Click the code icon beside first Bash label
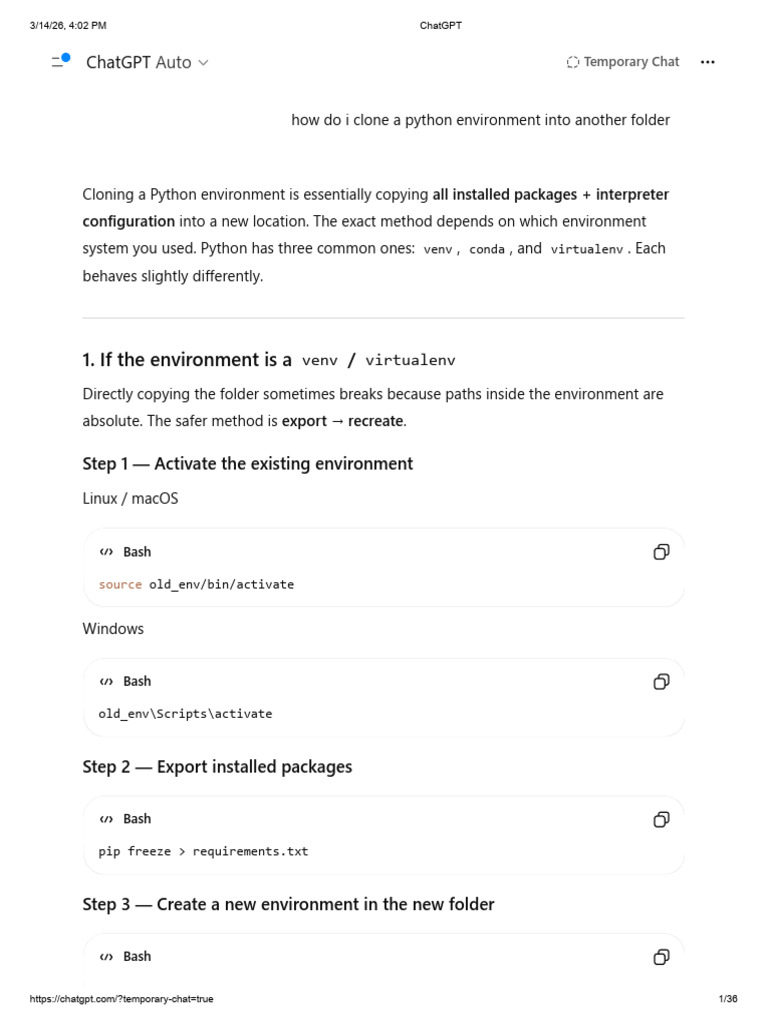Viewport: 768px width, 1024px height. [x=106, y=552]
